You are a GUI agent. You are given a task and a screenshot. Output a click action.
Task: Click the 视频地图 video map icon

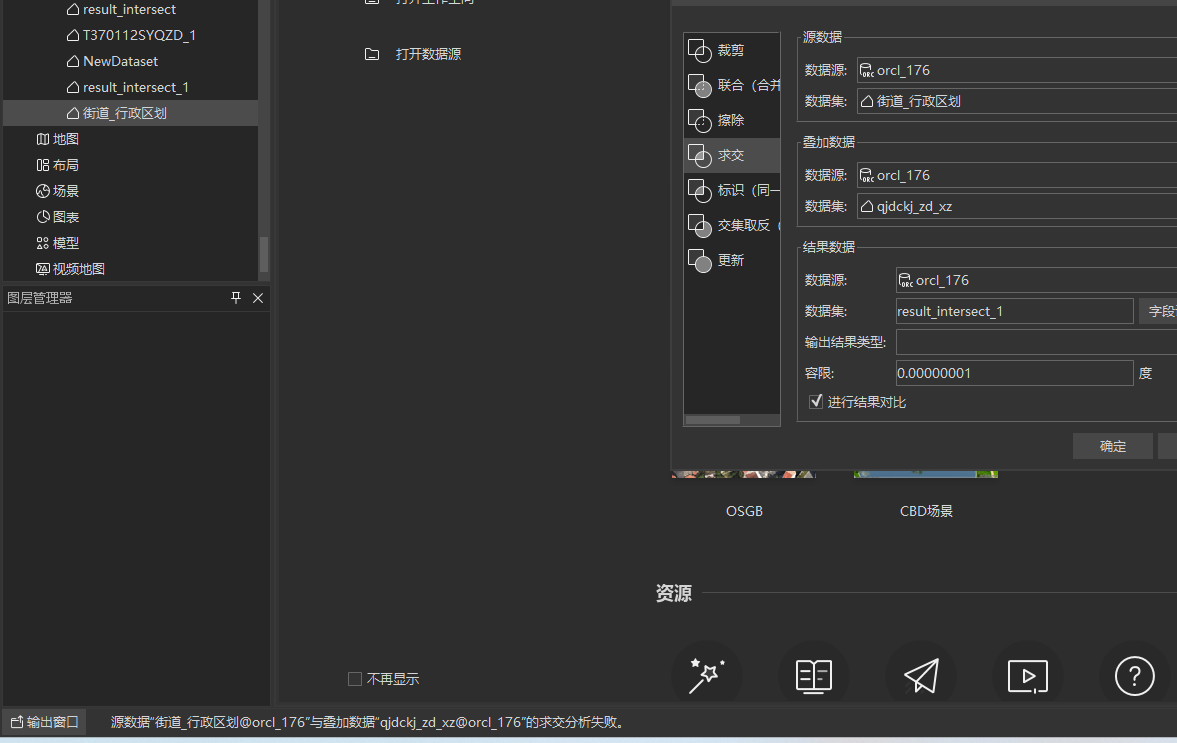43,269
